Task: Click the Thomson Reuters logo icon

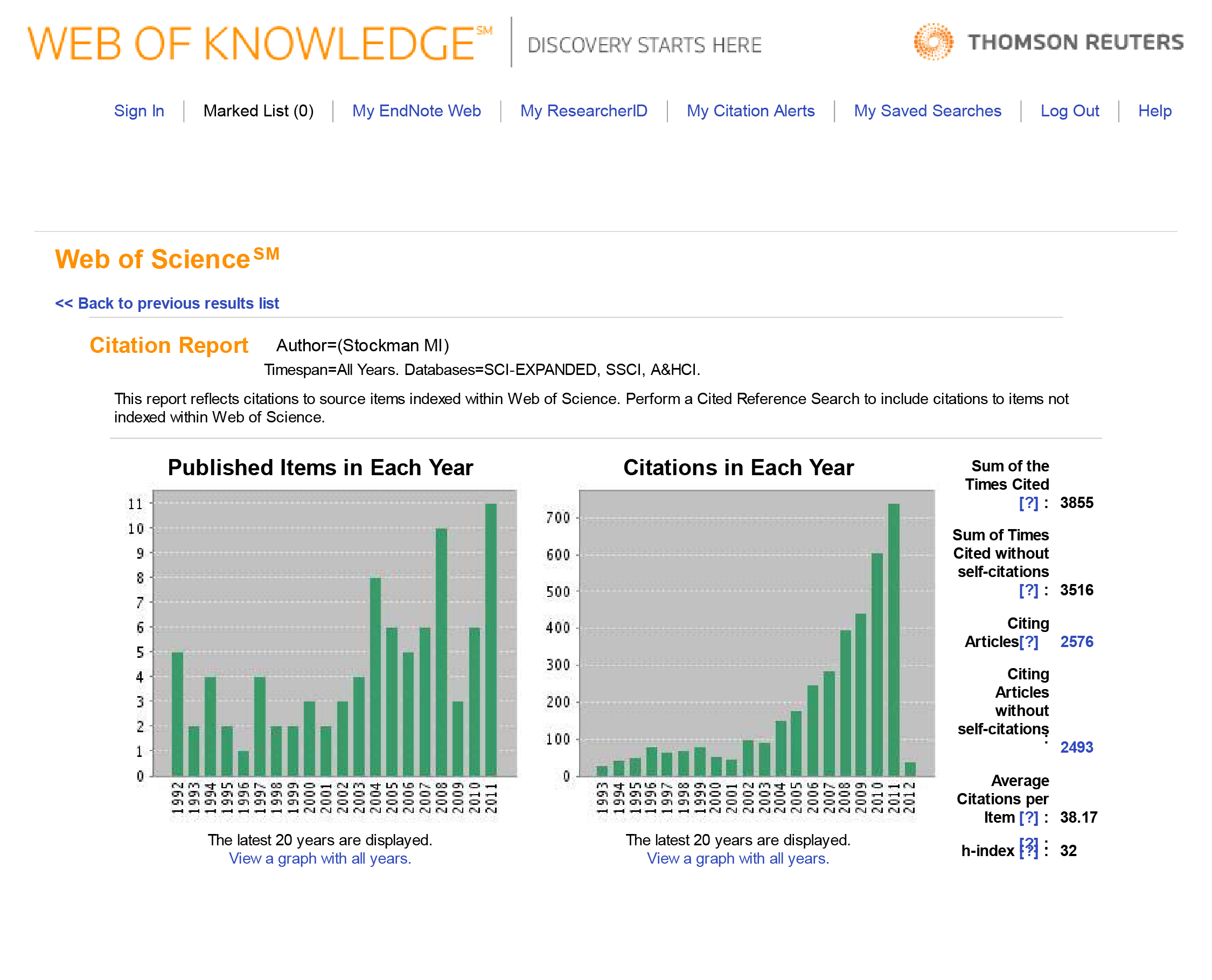Action: click(x=932, y=42)
